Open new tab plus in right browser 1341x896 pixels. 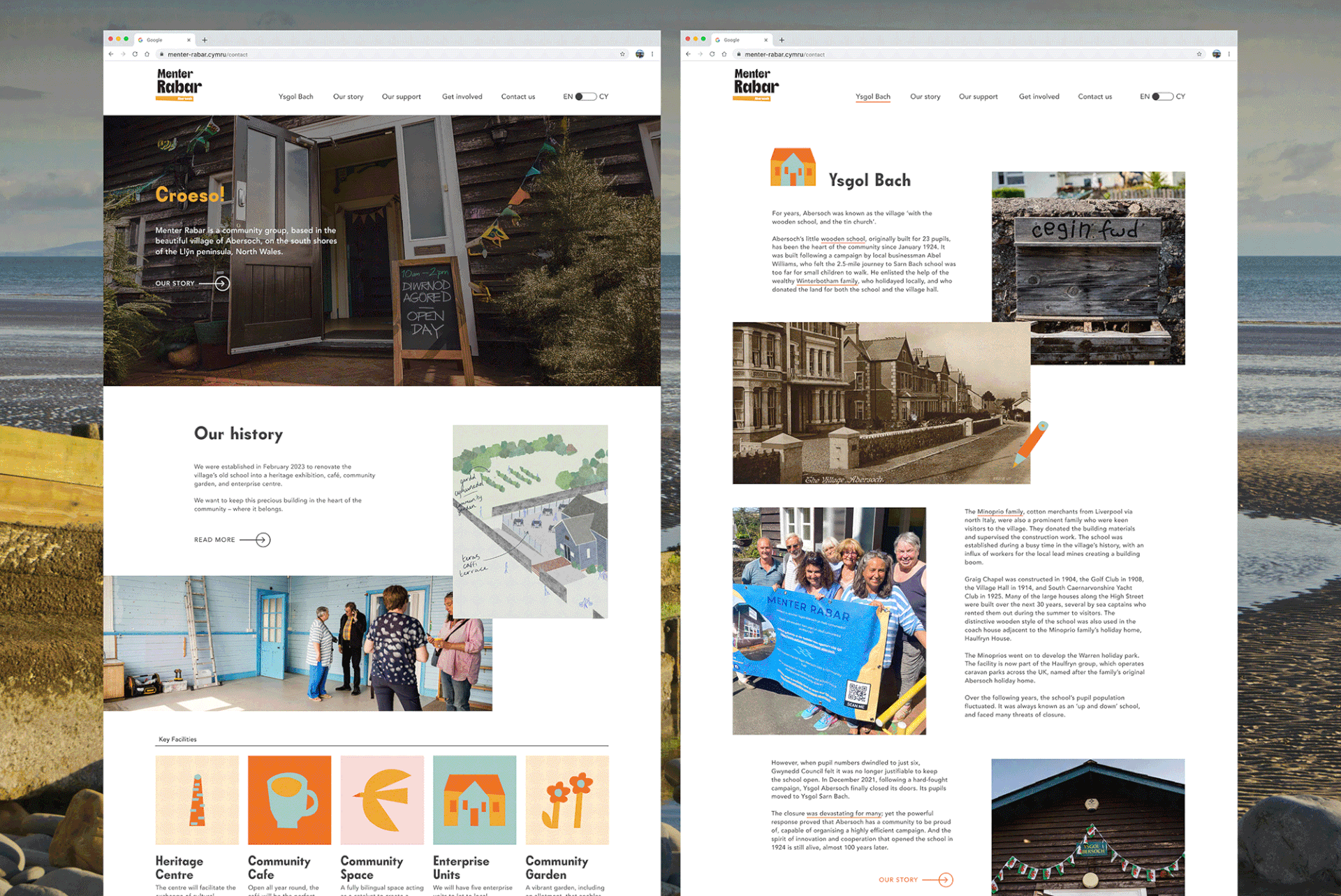click(782, 40)
